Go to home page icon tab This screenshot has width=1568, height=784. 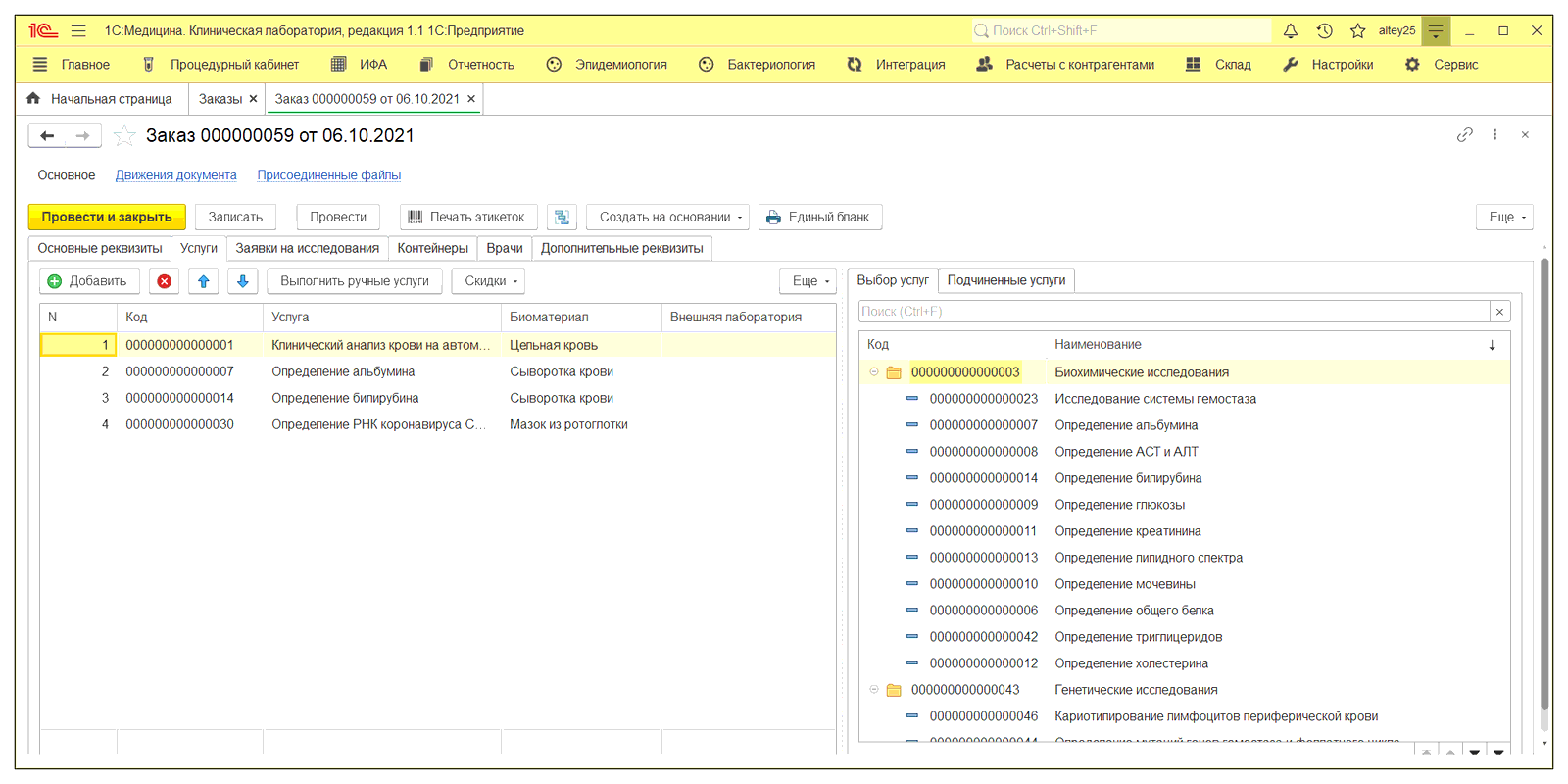click(x=33, y=98)
